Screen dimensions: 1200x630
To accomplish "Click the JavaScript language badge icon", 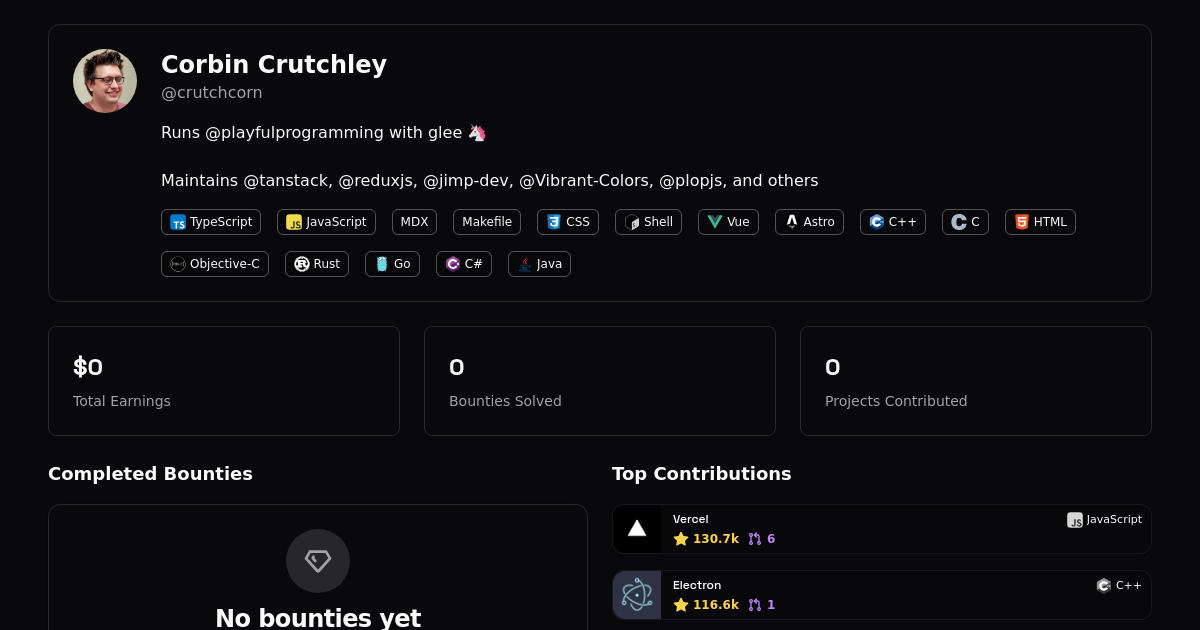I will pos(294,222).
